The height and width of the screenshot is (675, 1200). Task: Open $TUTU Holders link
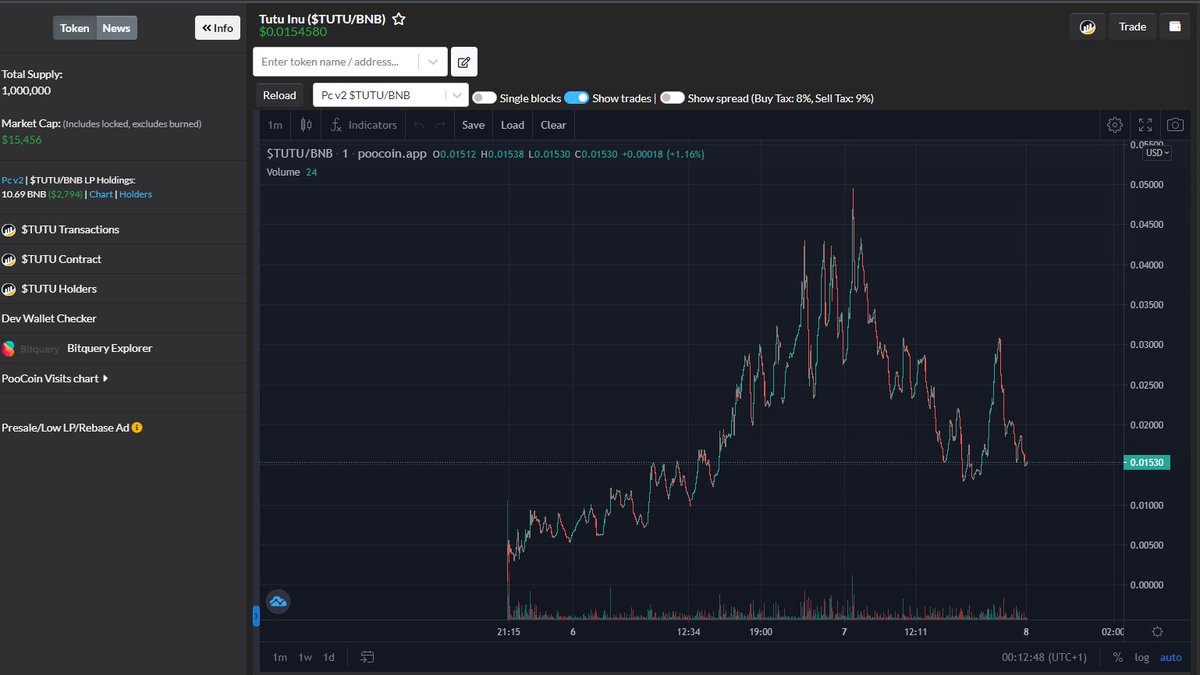[x=59, y=289]
